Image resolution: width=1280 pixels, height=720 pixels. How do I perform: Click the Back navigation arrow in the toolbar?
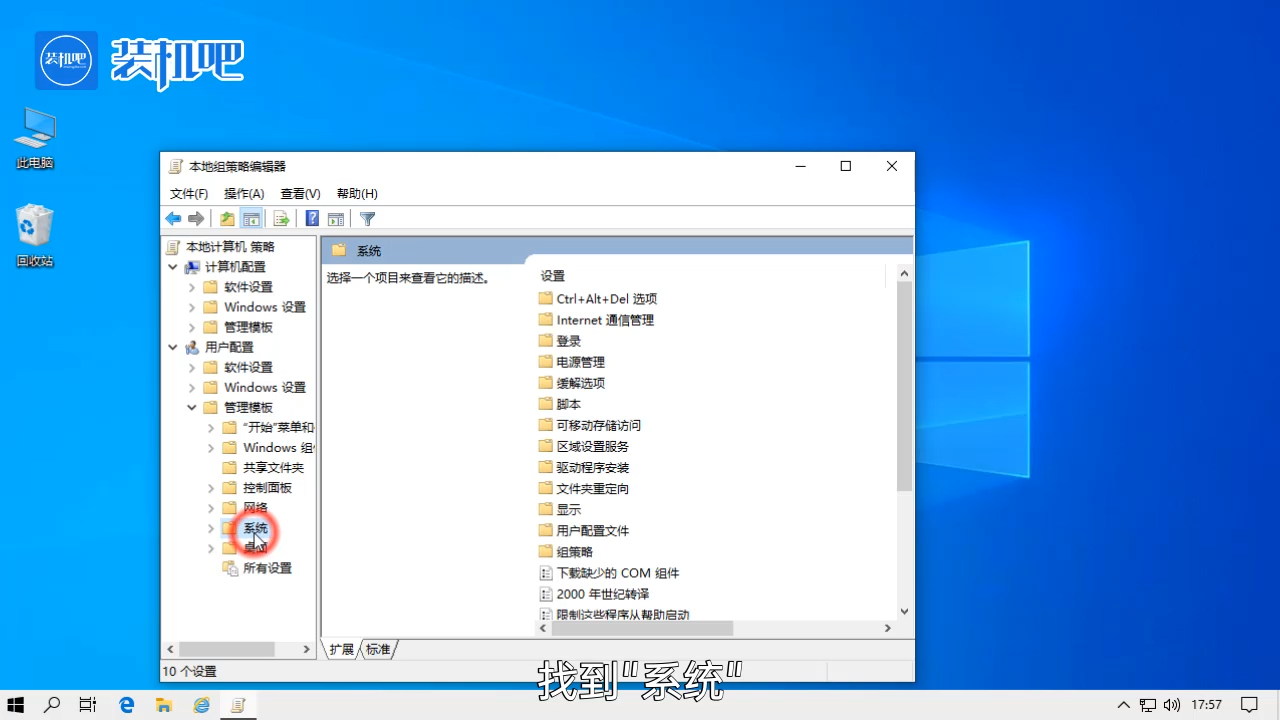173,218
